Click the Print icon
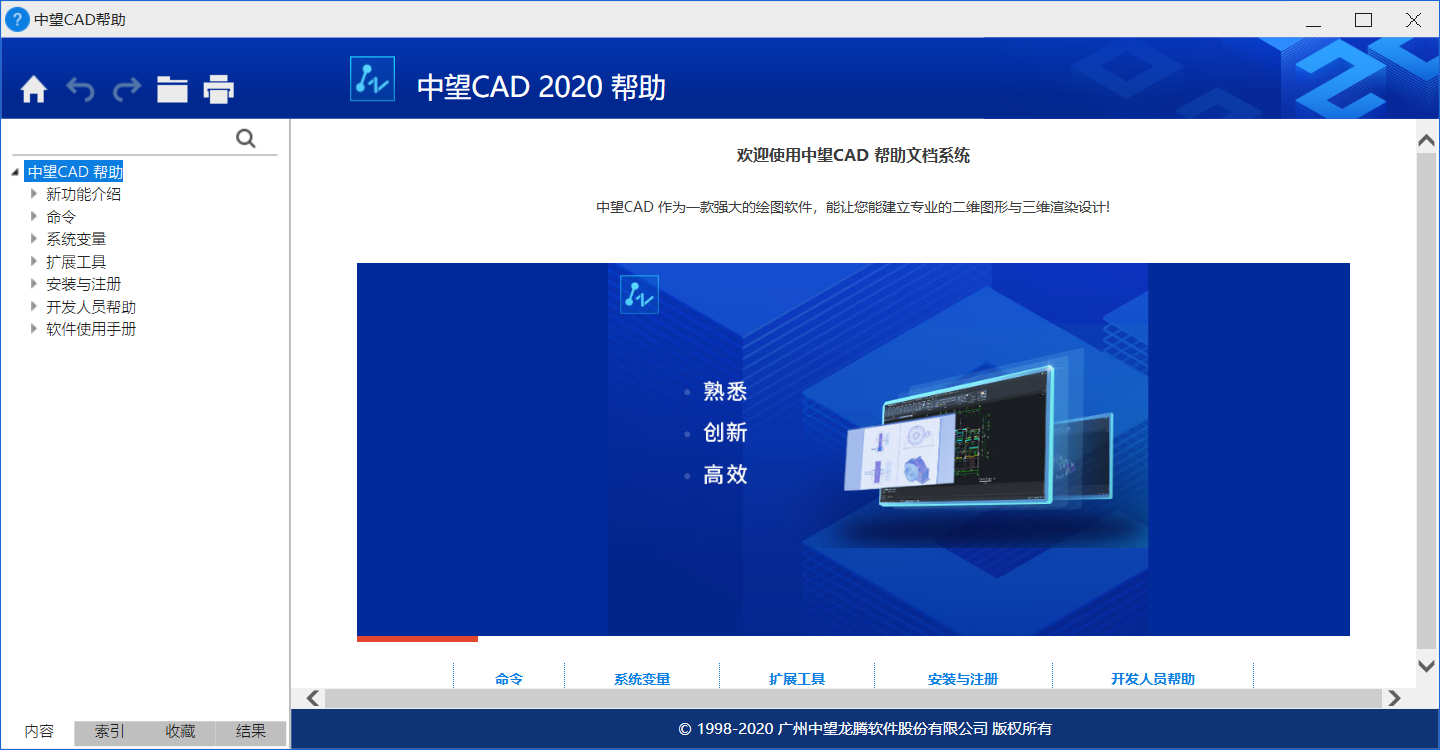 coord(217,89)
